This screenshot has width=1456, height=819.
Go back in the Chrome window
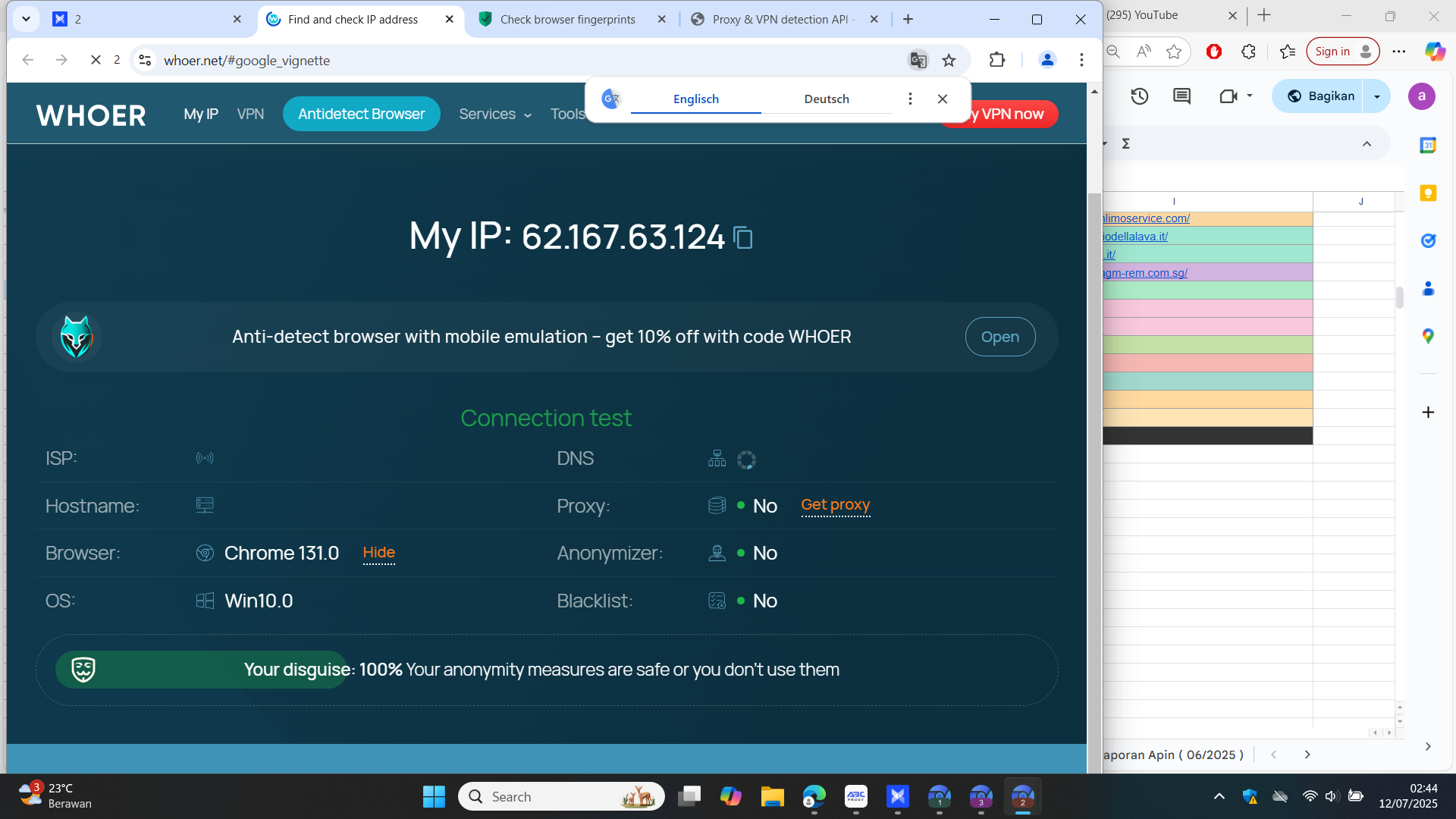[x=28, y=60]
